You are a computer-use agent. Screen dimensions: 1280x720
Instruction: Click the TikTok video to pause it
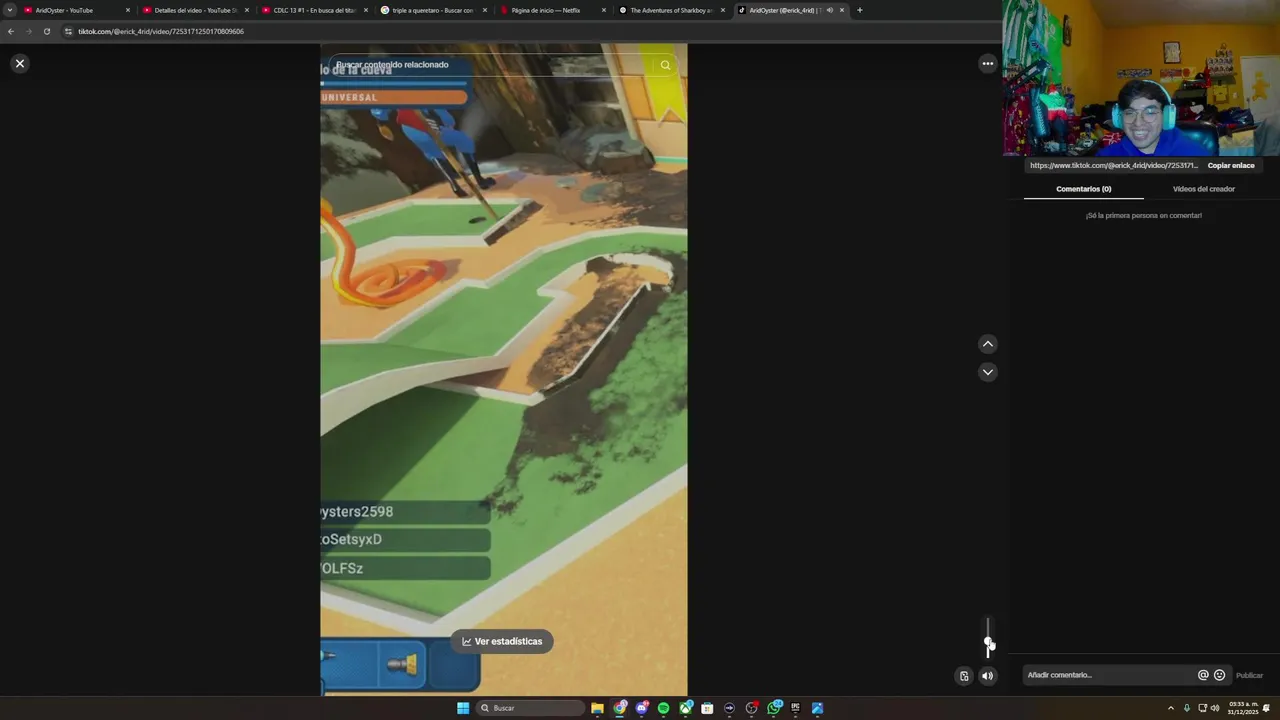tap(504, 370)
